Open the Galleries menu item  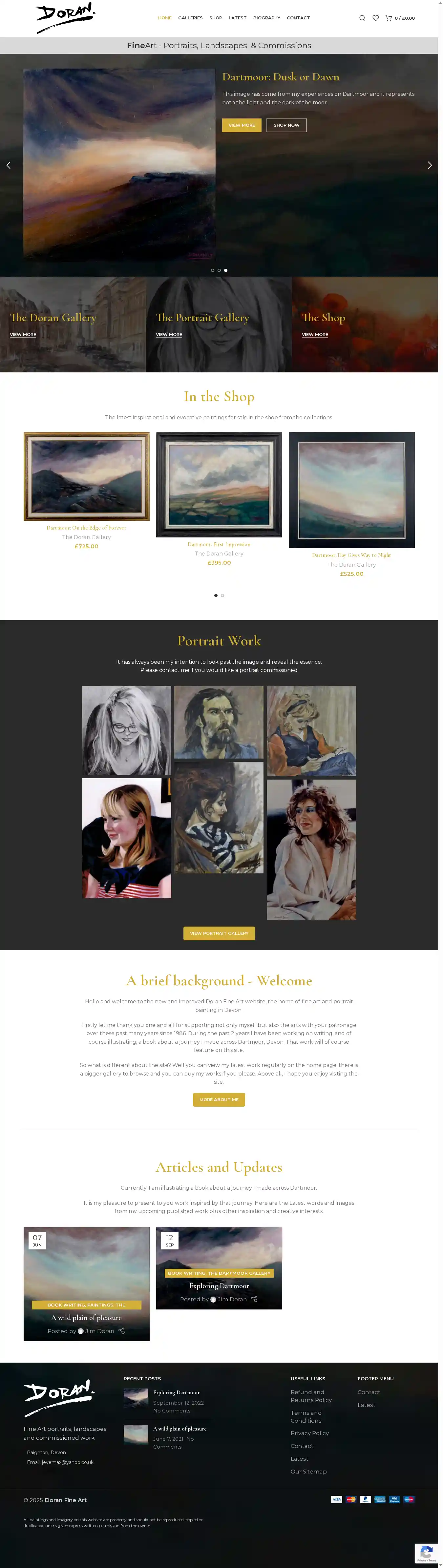click(x=190, y=18)
